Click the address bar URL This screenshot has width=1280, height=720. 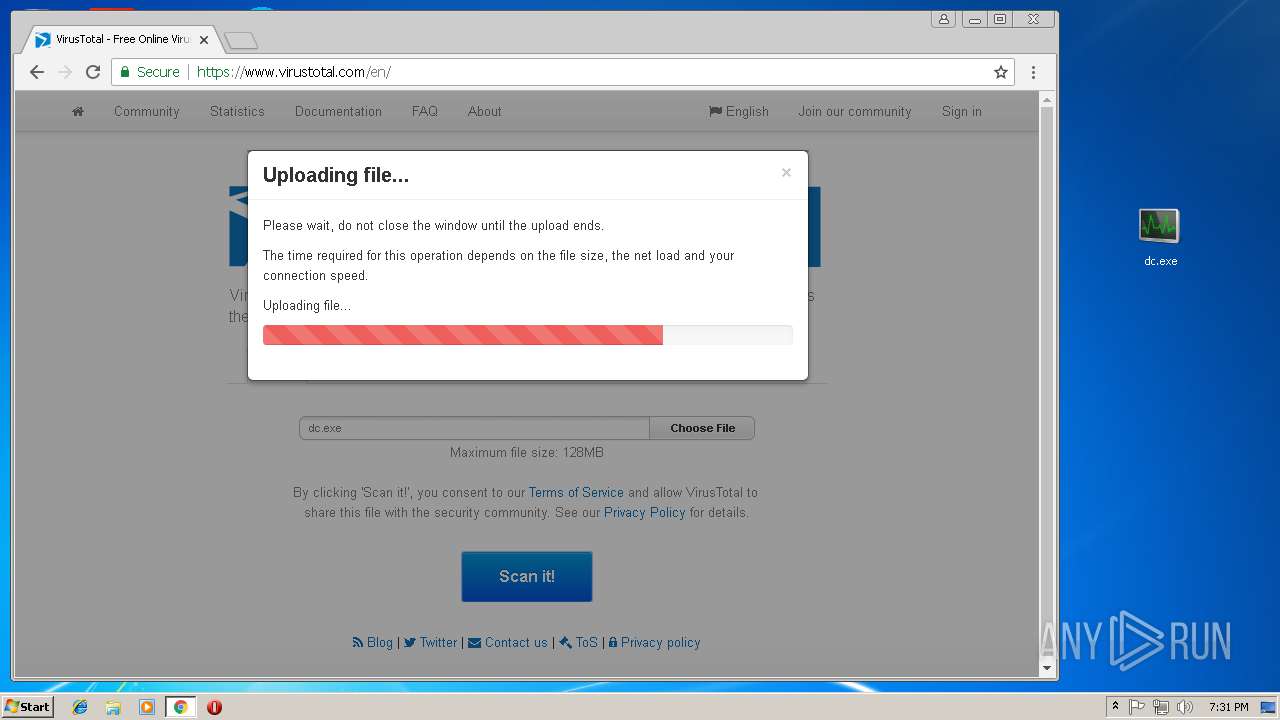coord(294,72)
